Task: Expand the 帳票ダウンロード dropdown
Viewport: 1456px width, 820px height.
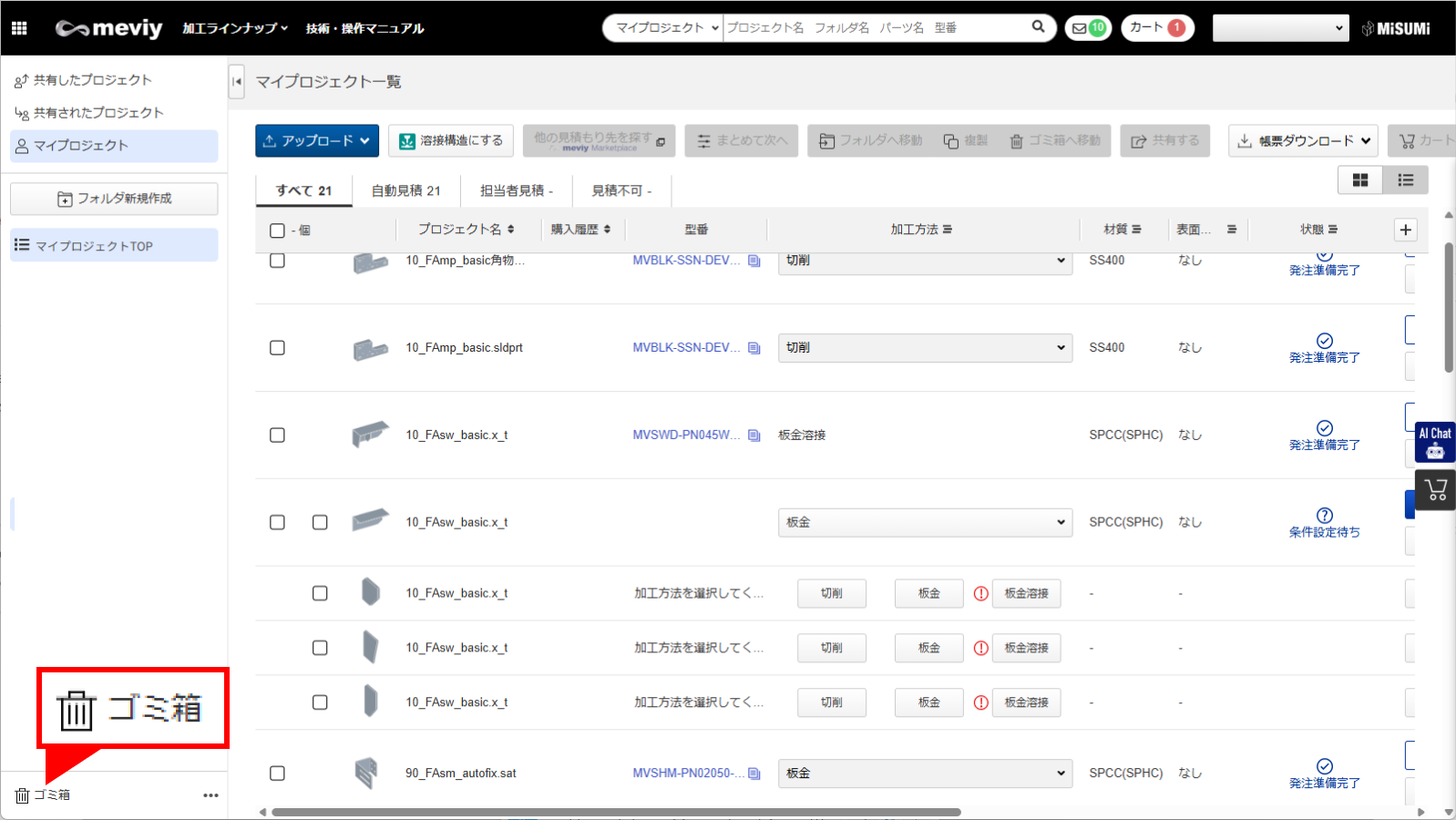Action: pyautogui.click(x=1303, y=141)
